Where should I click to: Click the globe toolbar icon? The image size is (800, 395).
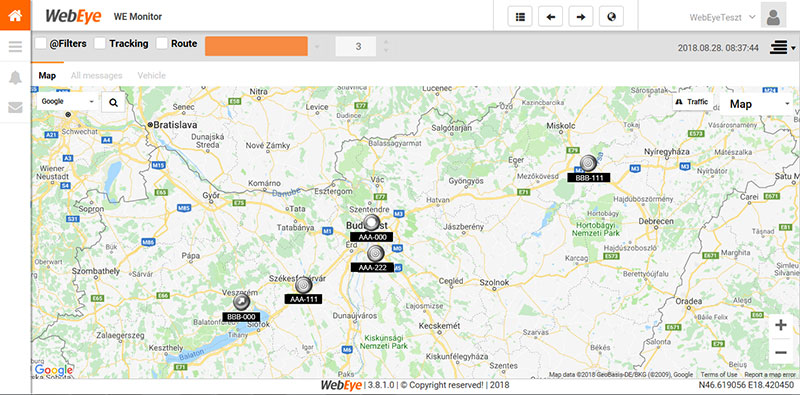611,17
